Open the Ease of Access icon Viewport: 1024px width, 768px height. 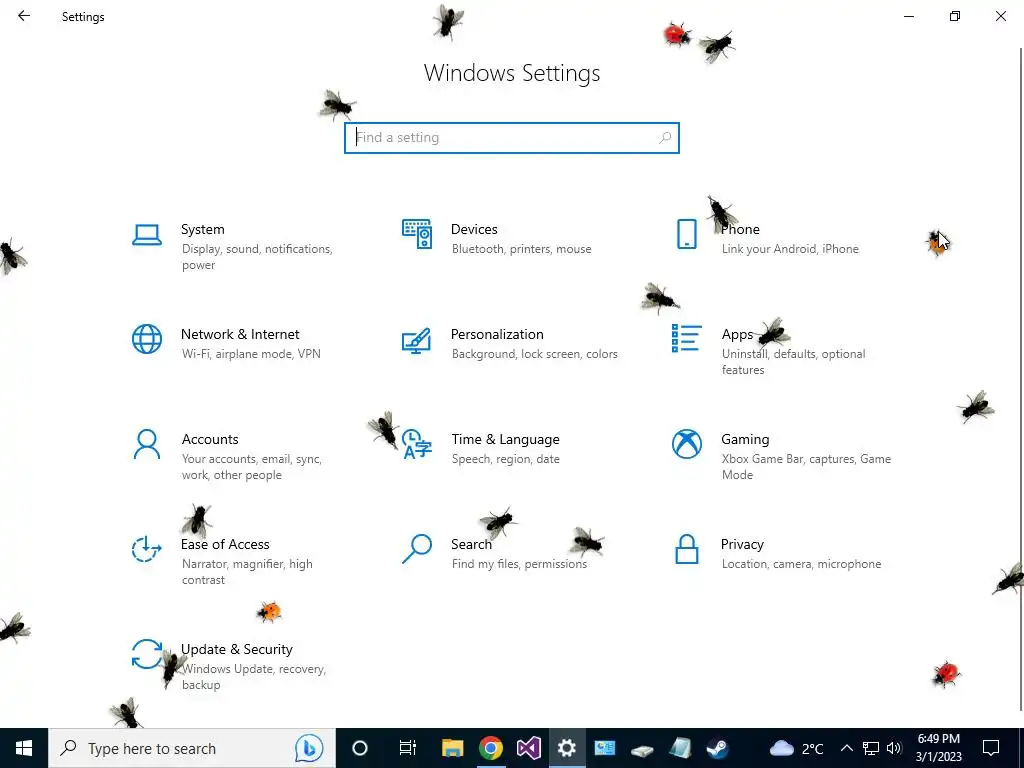point(146,549)
